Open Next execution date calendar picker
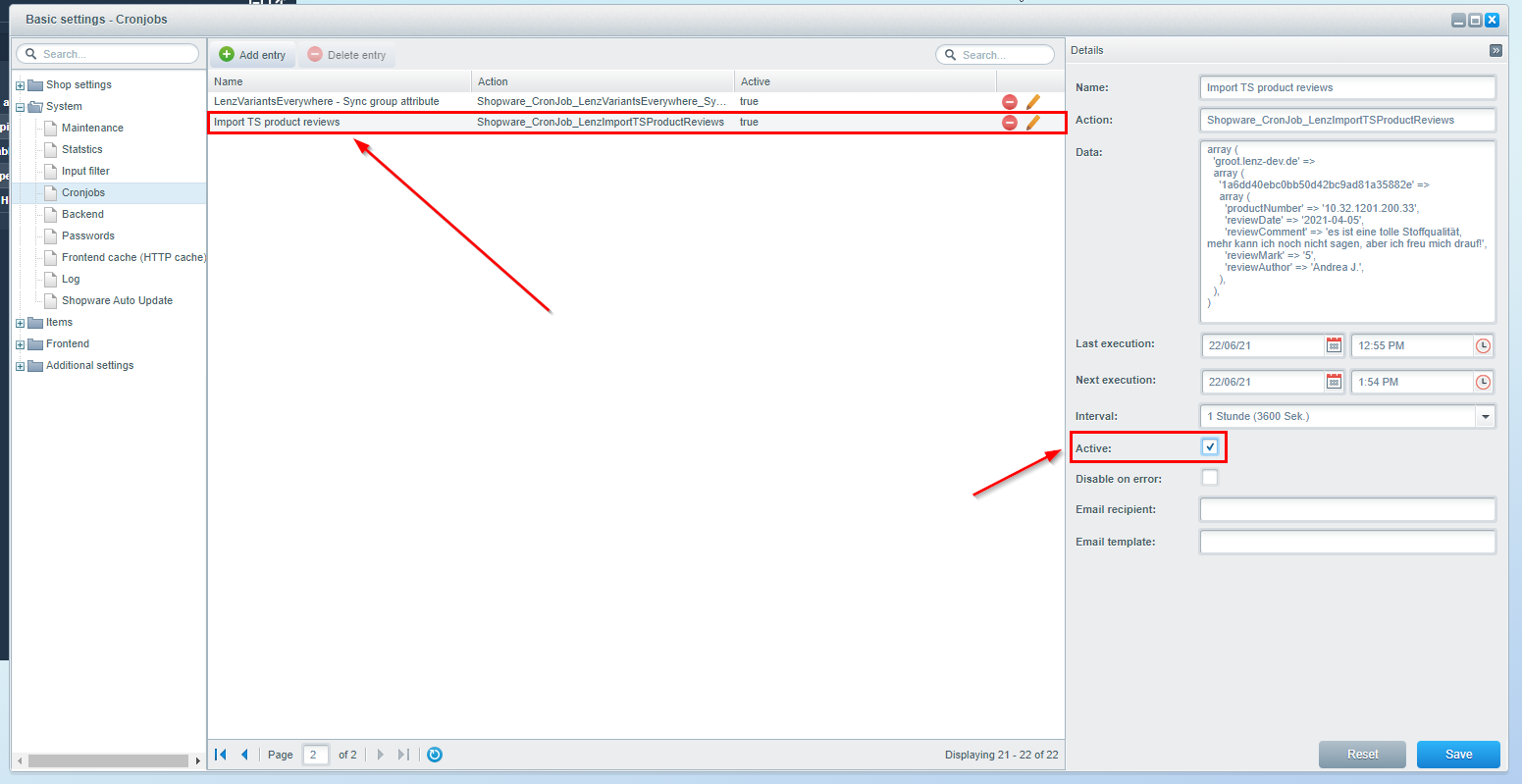1522x784 pixels. coord(1334,382)
